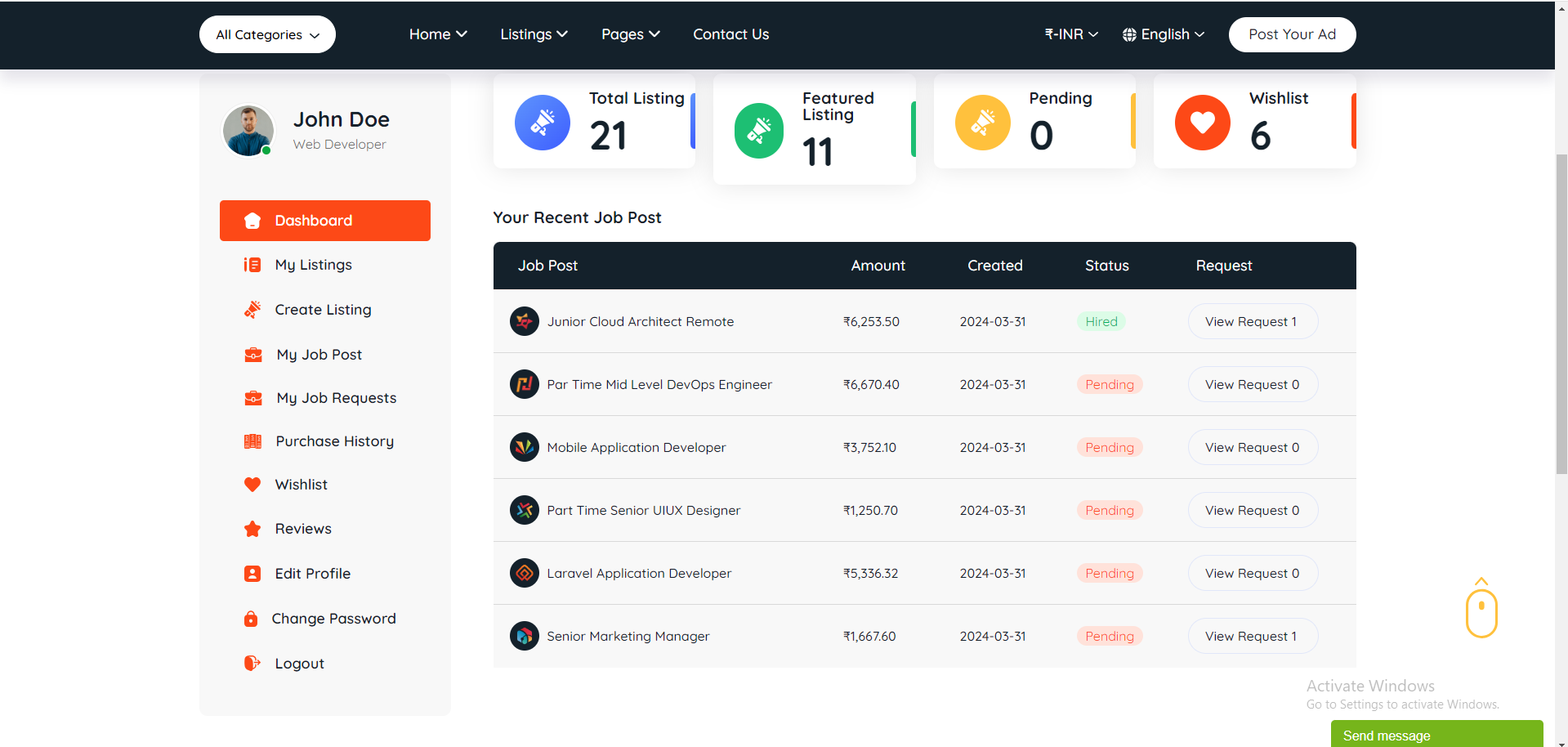
Task: Select Change Password in sidebar
Action: (333, 619)
